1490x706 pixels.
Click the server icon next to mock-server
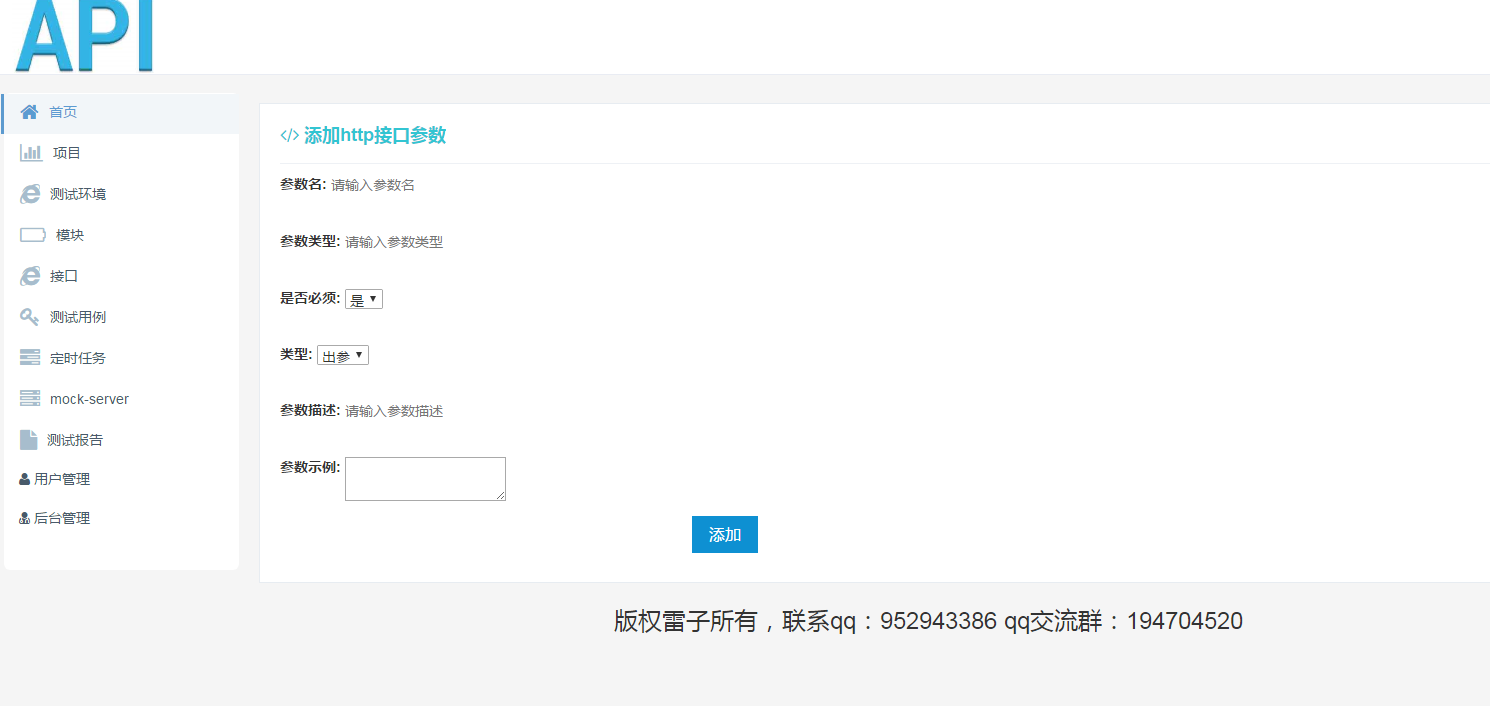point(30,399)
